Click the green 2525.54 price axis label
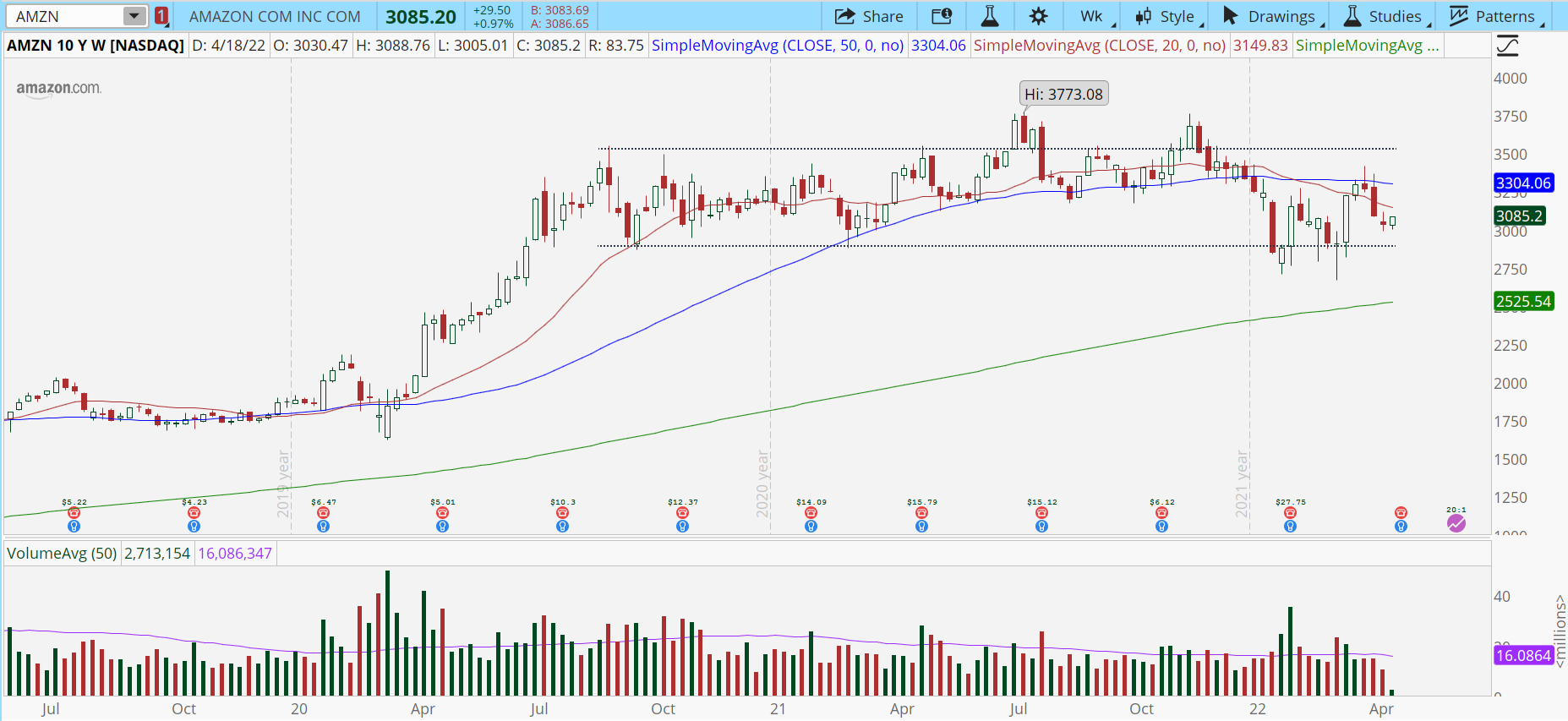The width and height of the screenshot is (1568, 721). tap(1523, 301)
